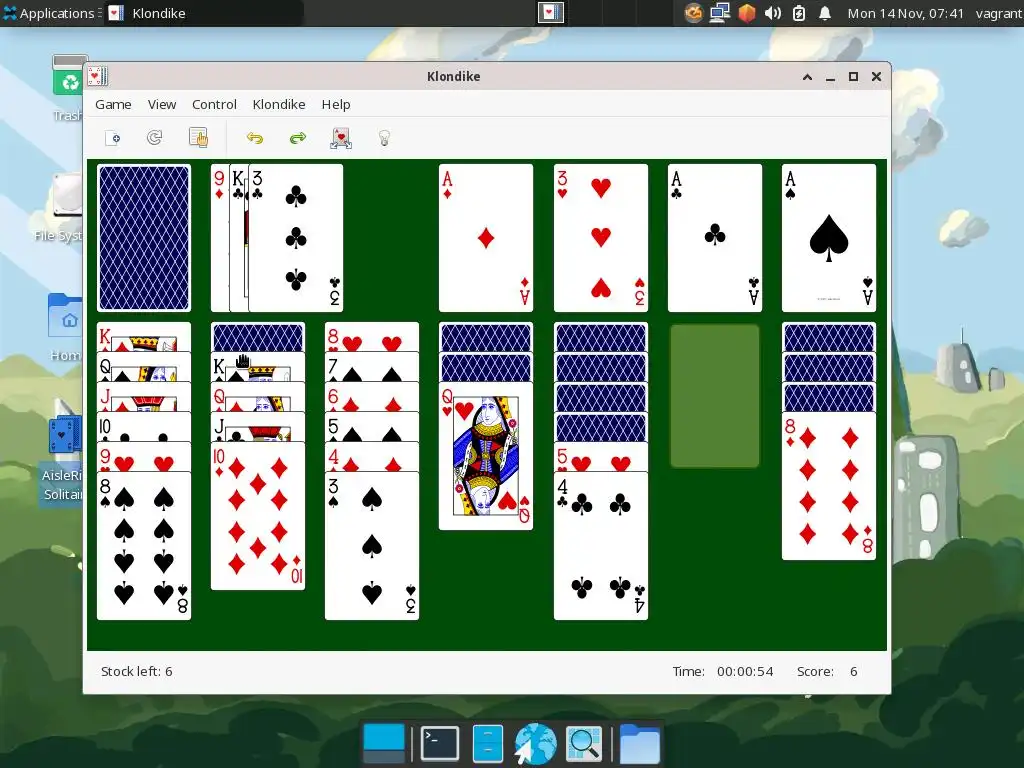This screenshot has height=768, width=1024.
Task: Click the empty tableau slot
Action: pos(715,396)
